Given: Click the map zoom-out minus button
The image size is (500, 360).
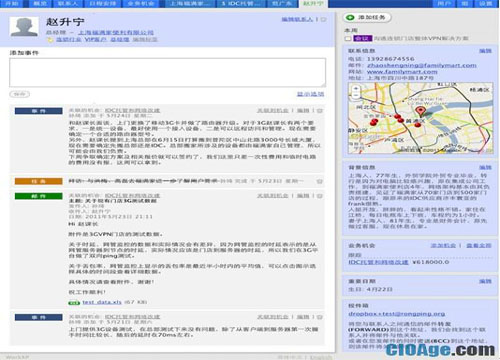Looking at the screenshot, I should pos(356,95).
